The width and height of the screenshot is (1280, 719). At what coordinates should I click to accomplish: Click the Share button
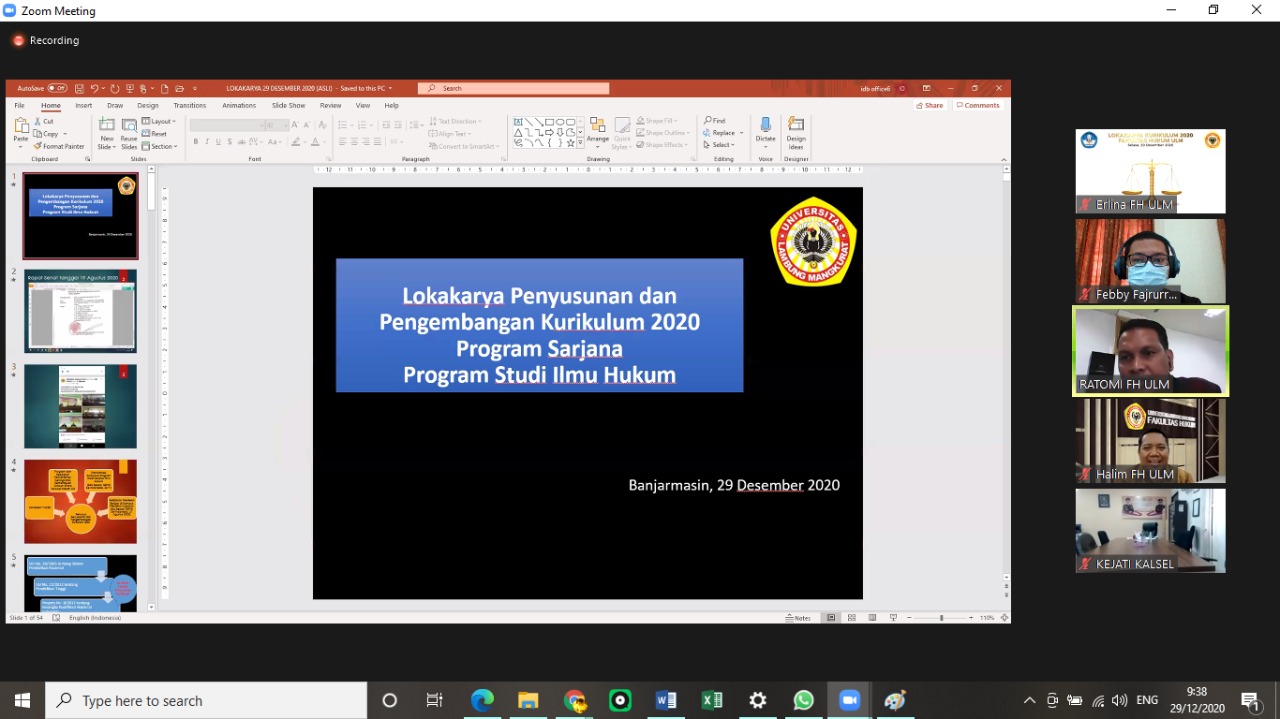pos(929,105)
